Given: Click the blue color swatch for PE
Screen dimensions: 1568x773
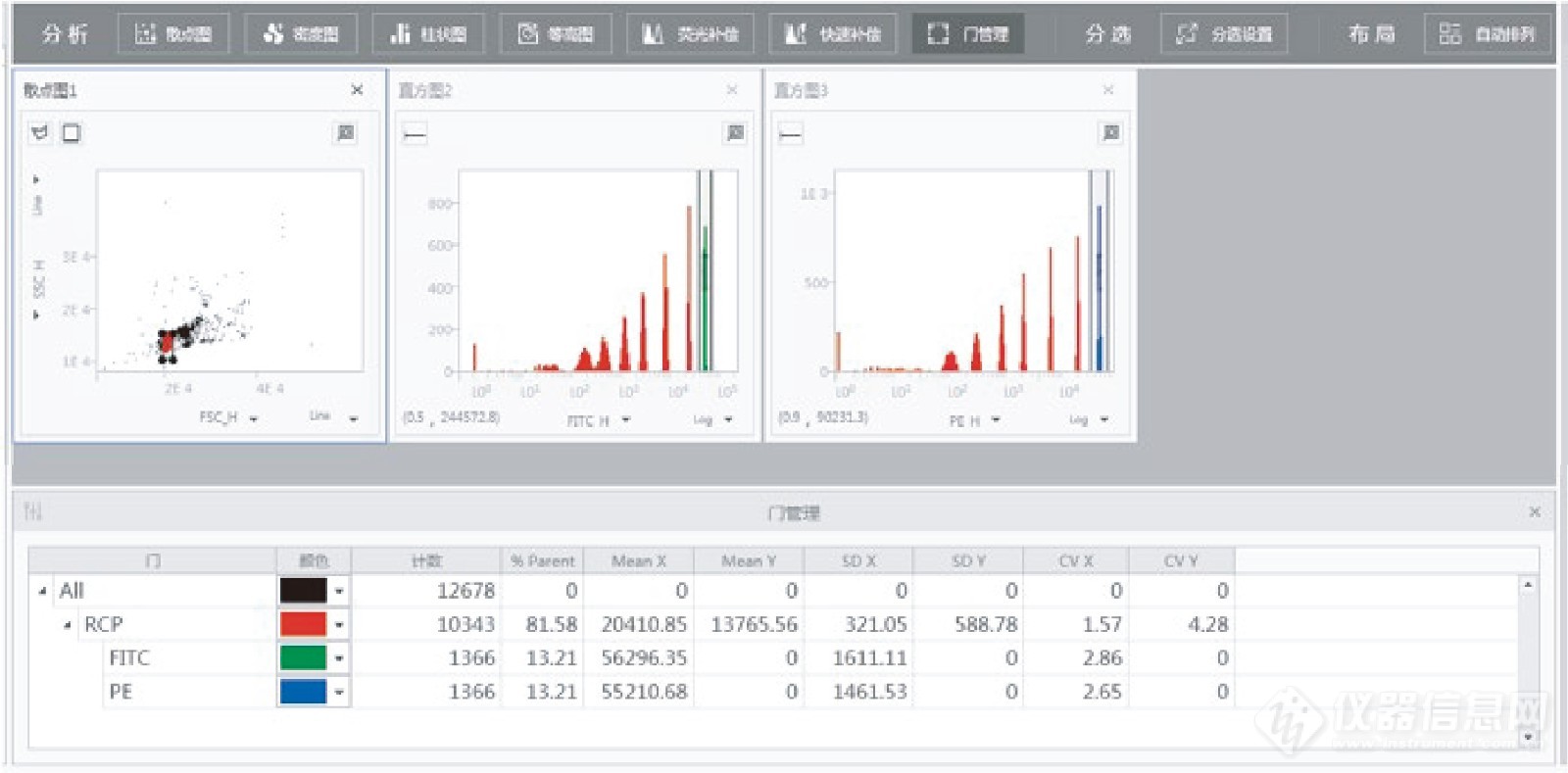Looking at the screenshot, I should 303,691.
